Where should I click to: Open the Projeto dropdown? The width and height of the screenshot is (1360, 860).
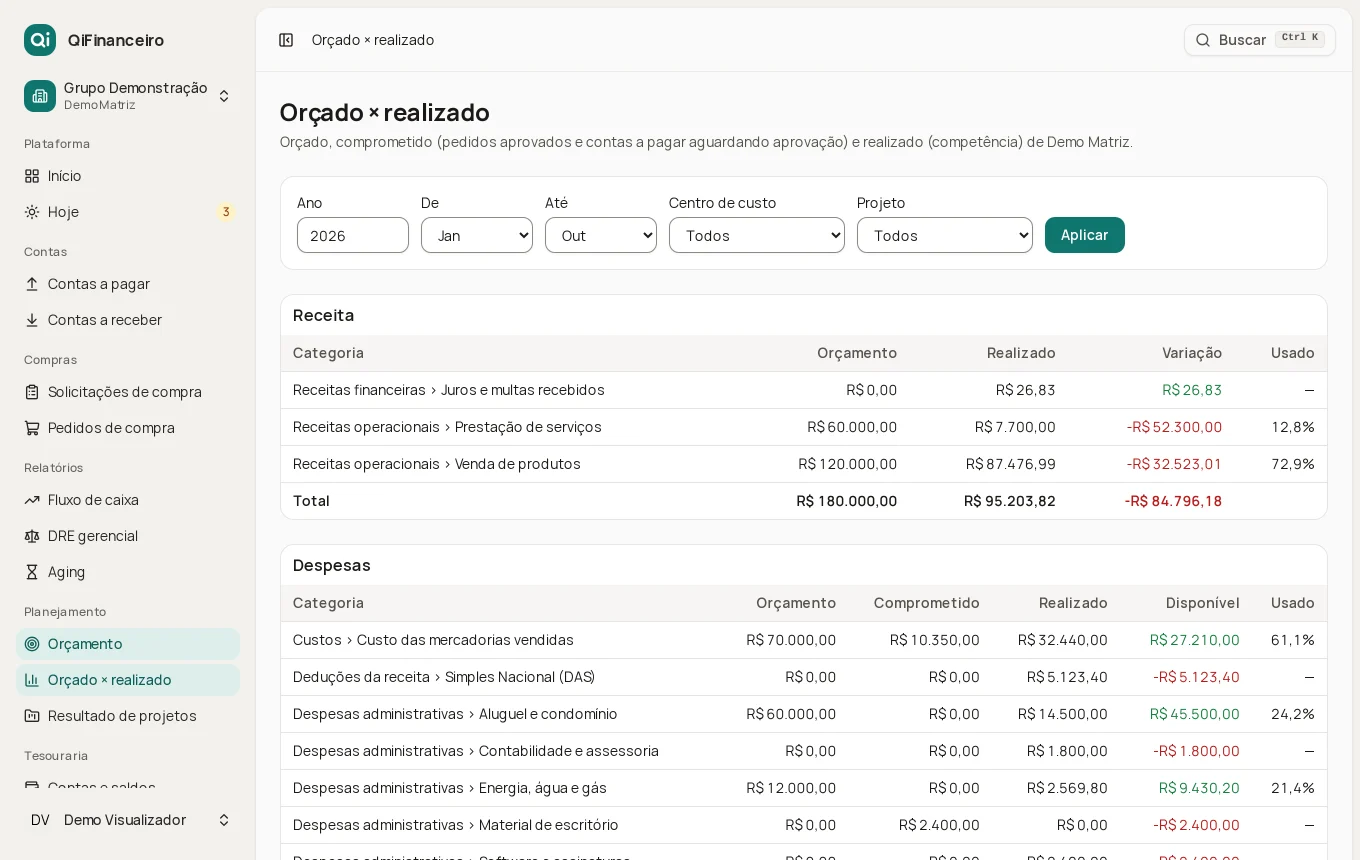[x=945, y=235]
